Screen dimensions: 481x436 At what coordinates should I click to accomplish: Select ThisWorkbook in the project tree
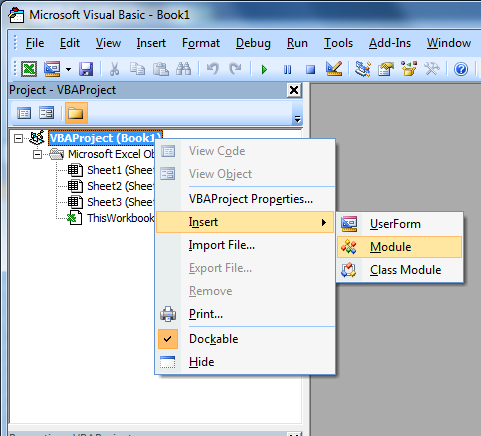click(x=120, y=218)
